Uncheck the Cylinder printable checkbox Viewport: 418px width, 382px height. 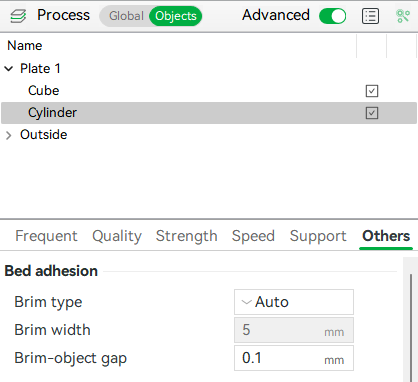tap(372, 113)
